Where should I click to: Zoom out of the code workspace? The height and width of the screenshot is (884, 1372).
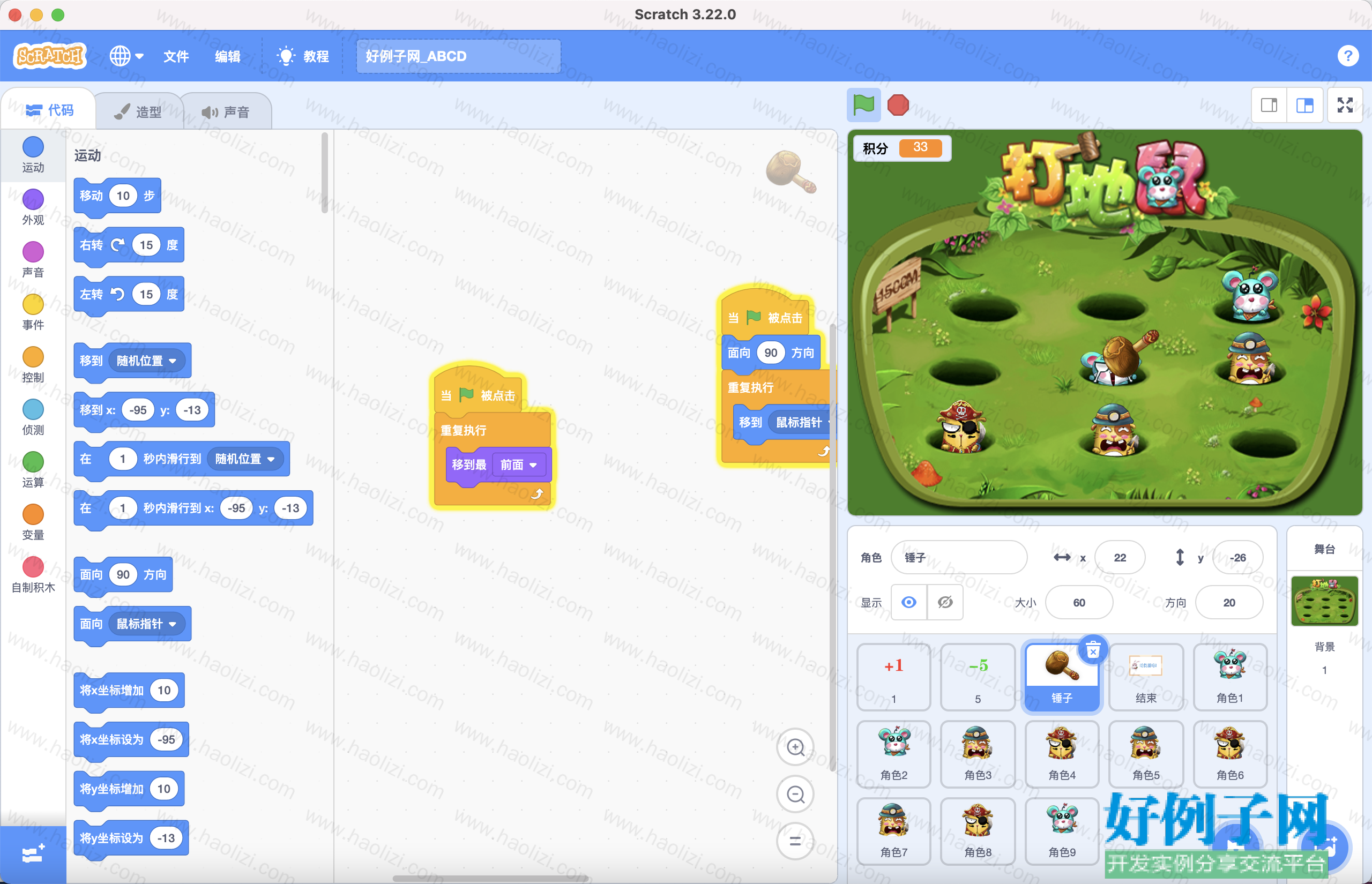[x=795, y=794]
